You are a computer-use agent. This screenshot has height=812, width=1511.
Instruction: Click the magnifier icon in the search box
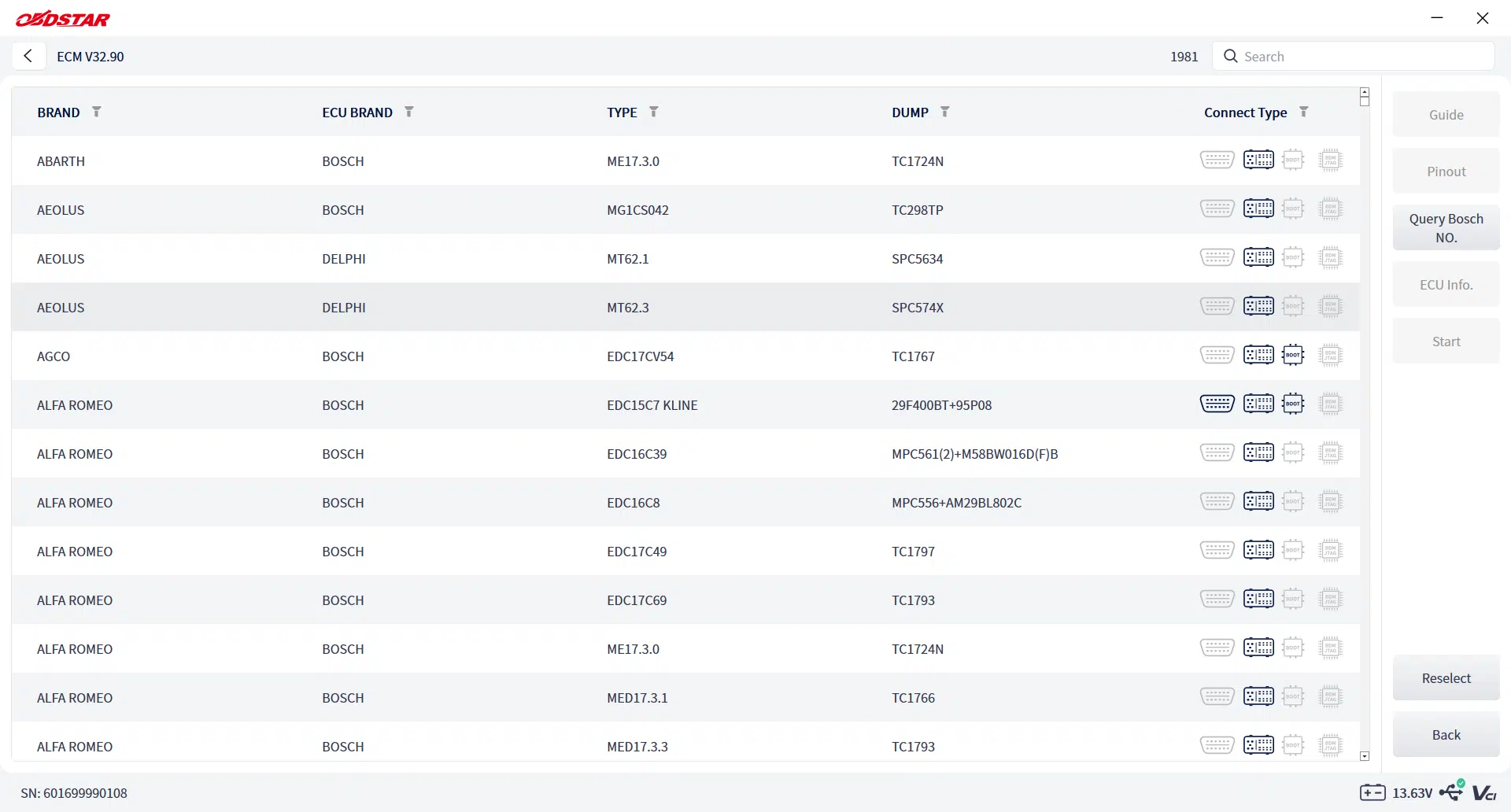click(x=1231, y=56)
